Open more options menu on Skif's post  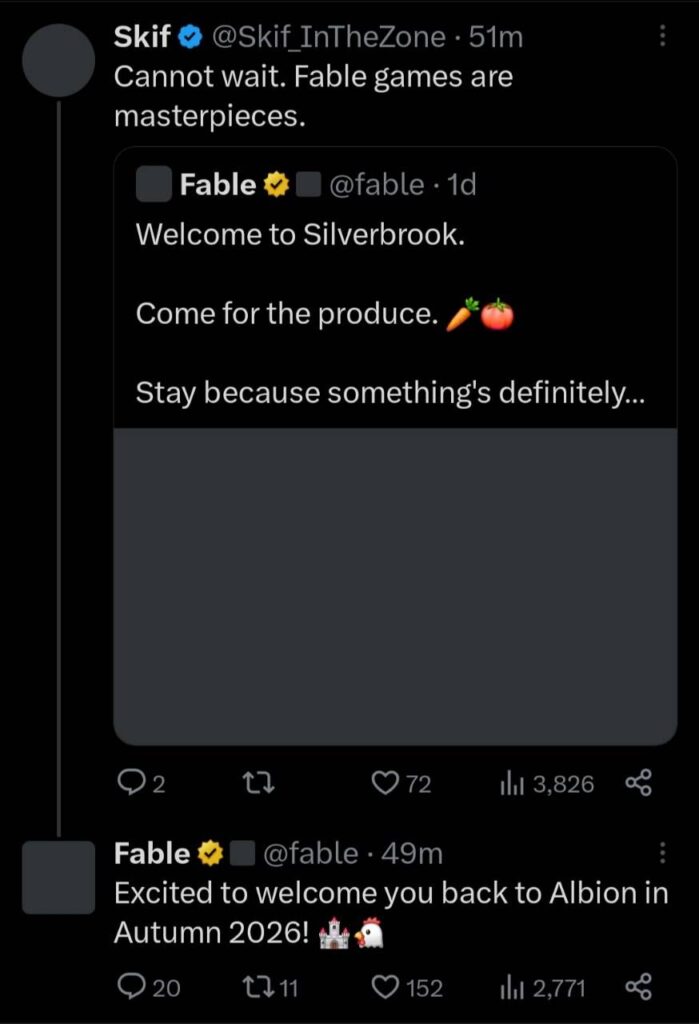(x=662, y=37)
